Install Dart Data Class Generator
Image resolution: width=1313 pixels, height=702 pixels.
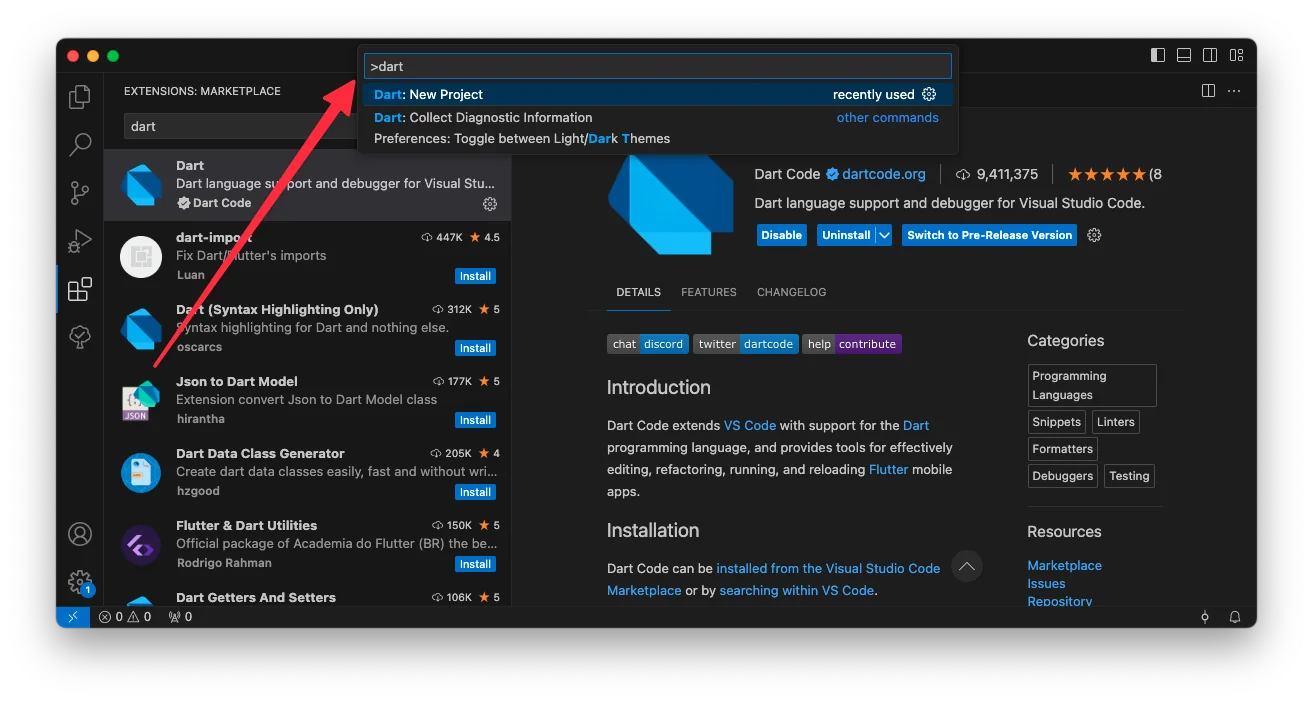pyautogui.click(x=475, y=492)
